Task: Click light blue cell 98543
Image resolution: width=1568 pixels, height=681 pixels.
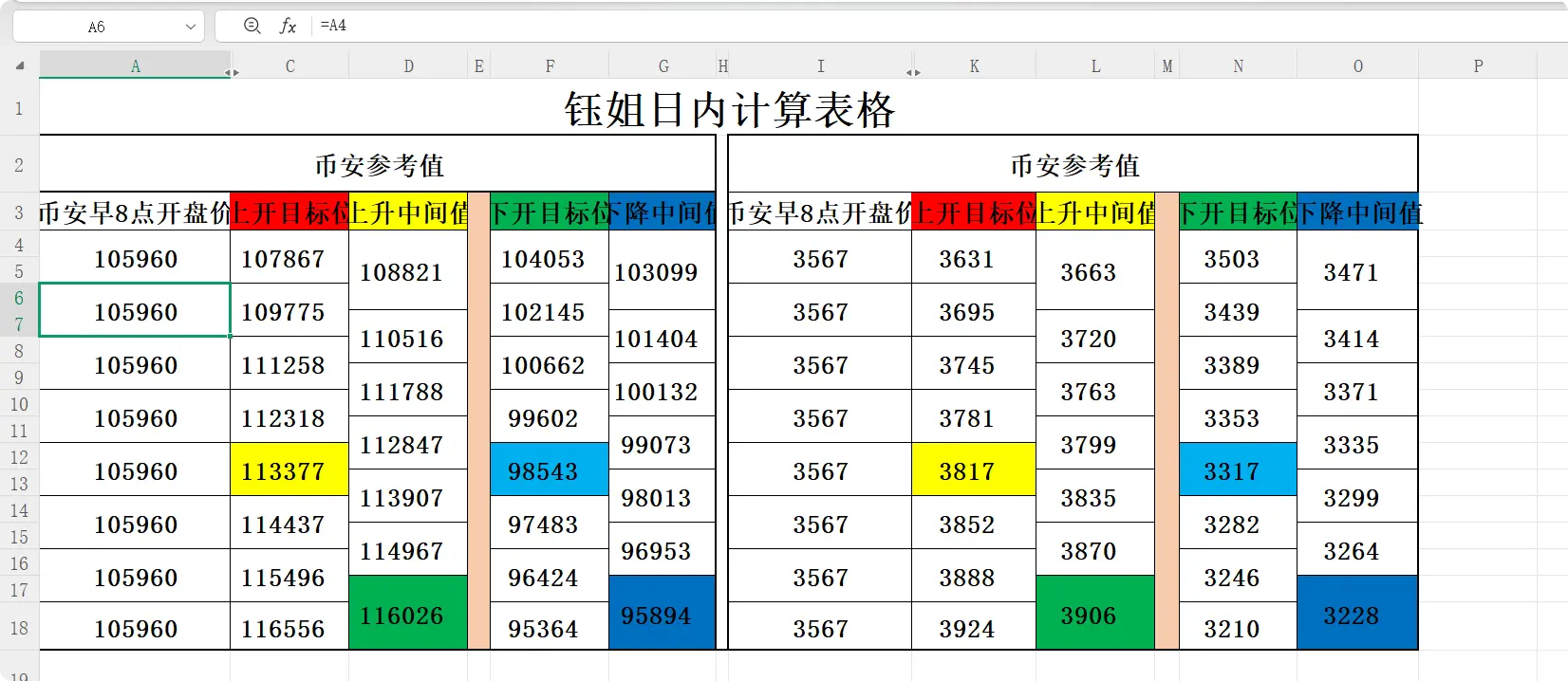Action: tap(550, 469)
